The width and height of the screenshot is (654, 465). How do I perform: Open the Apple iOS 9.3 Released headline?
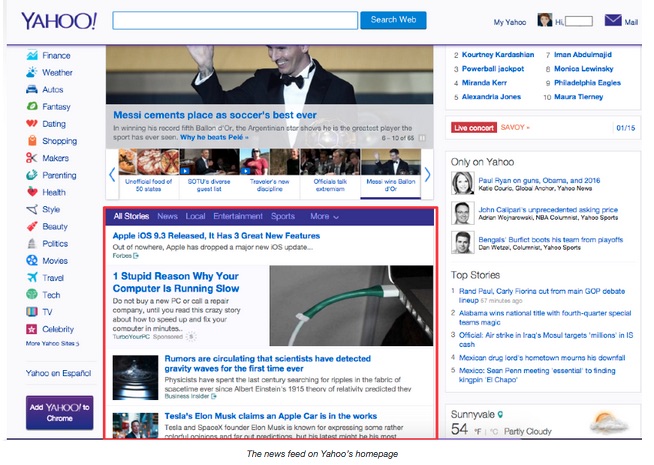point(216,235)
